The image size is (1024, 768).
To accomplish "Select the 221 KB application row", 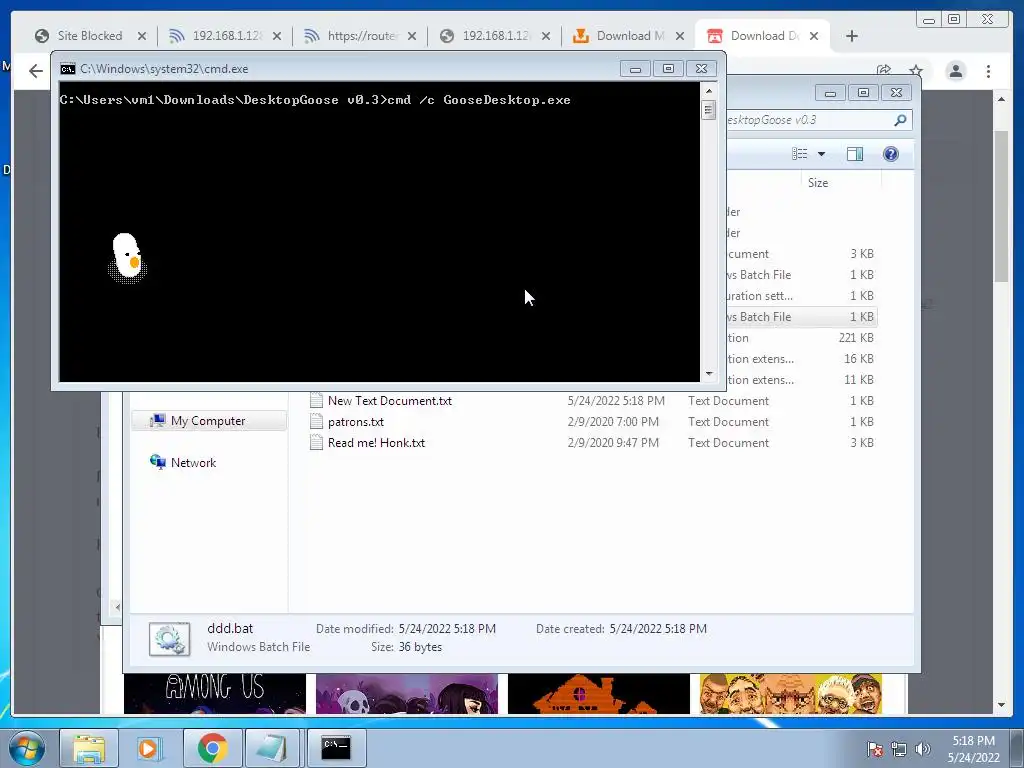I will pos(801,338).
